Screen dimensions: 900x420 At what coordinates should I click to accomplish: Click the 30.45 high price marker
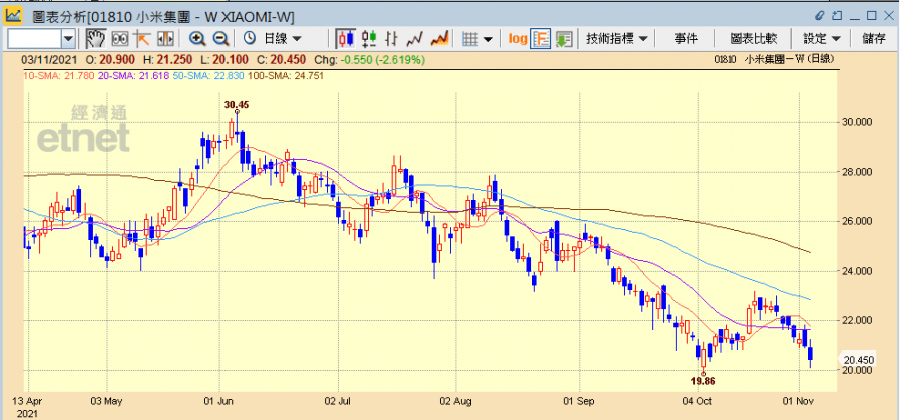(237, 104)
